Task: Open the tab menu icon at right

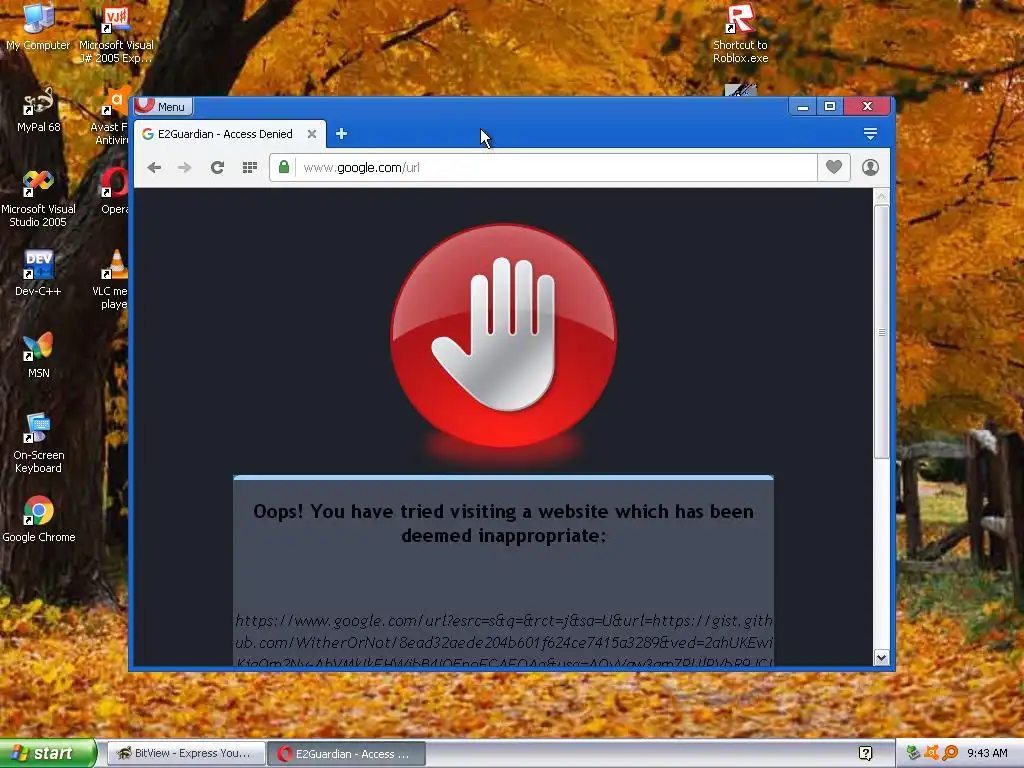Action: (870, 134)
